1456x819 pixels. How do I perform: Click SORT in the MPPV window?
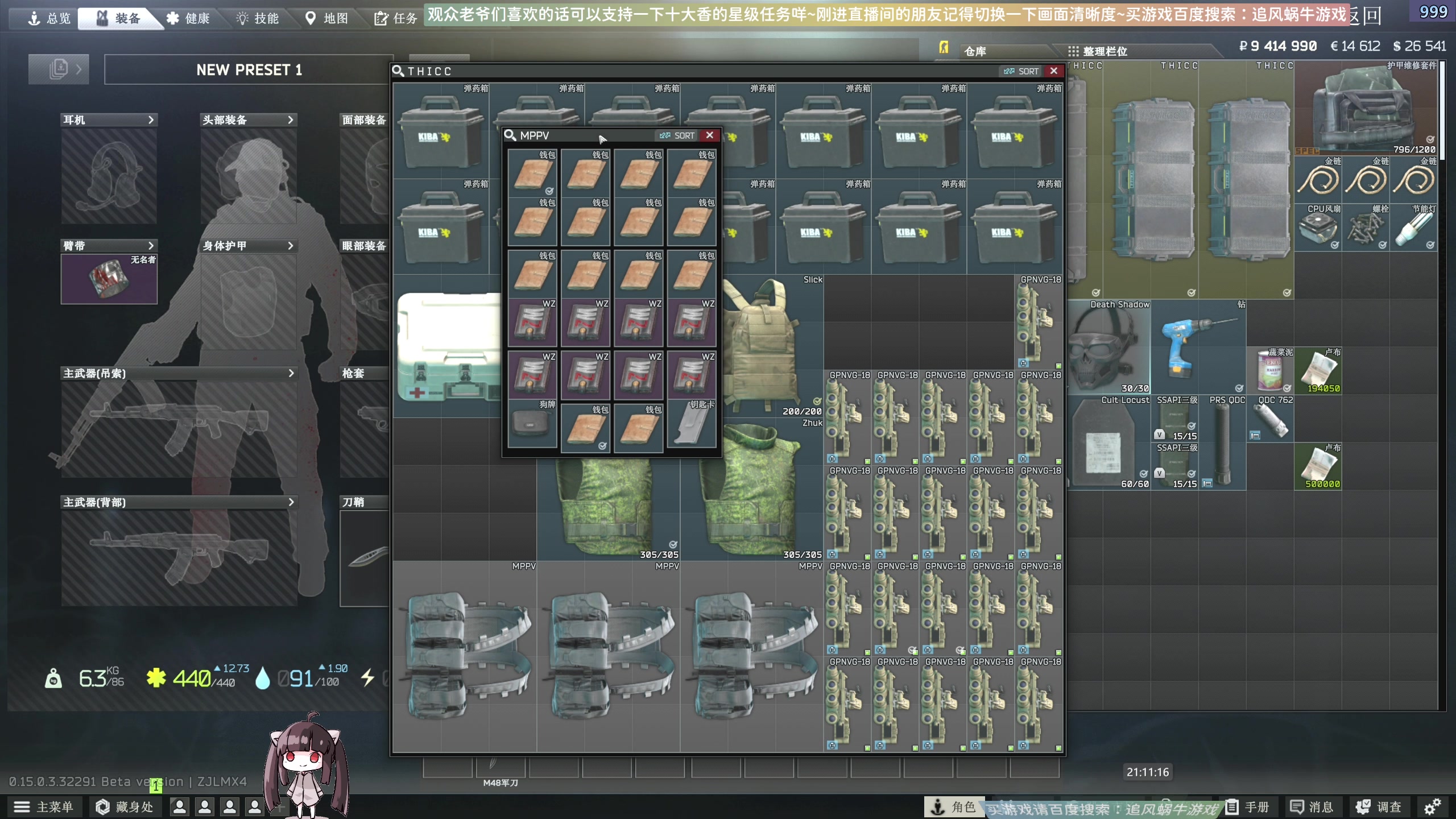pos(677,135)
